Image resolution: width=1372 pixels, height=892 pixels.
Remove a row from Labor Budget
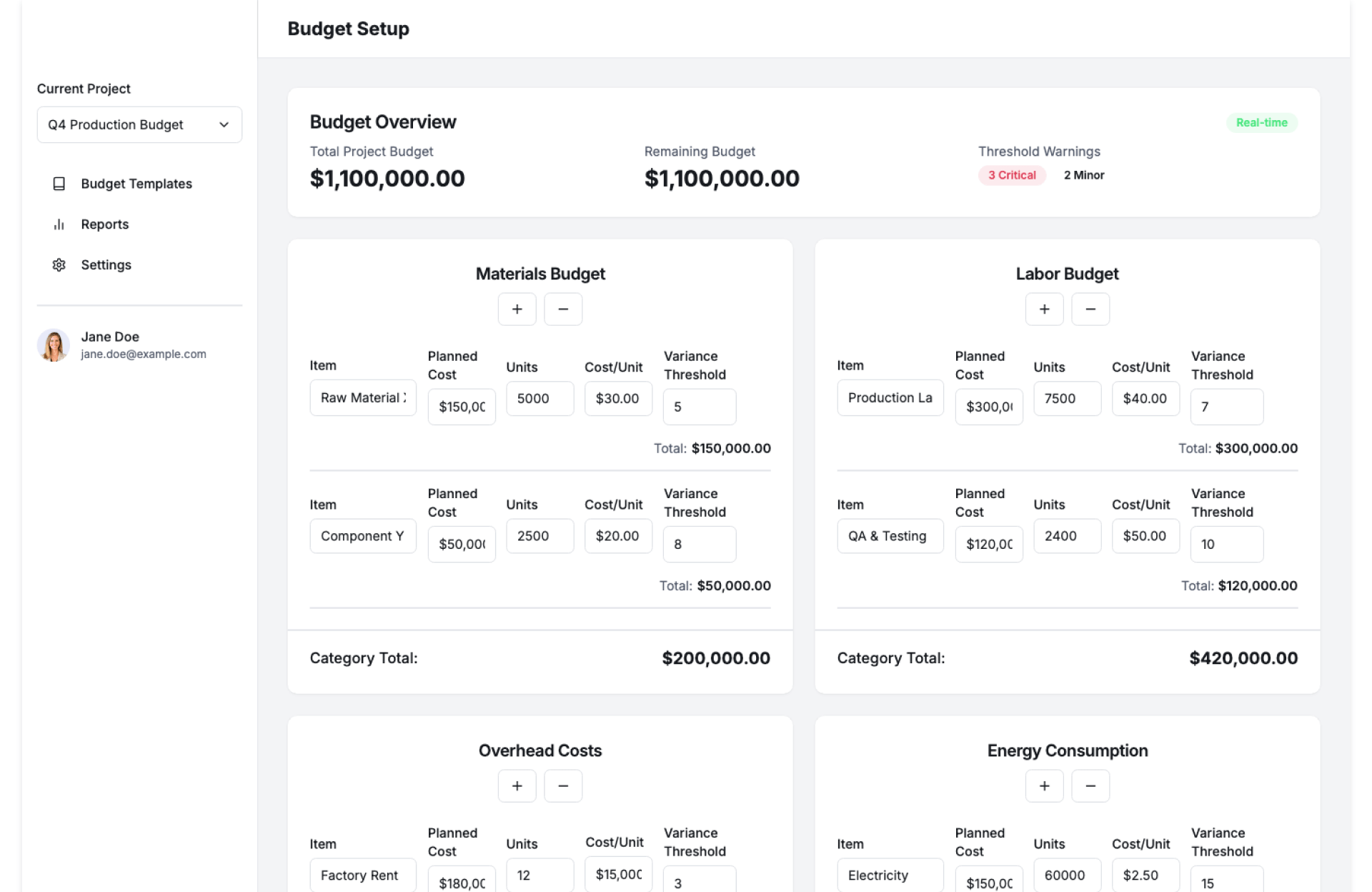1090,309
